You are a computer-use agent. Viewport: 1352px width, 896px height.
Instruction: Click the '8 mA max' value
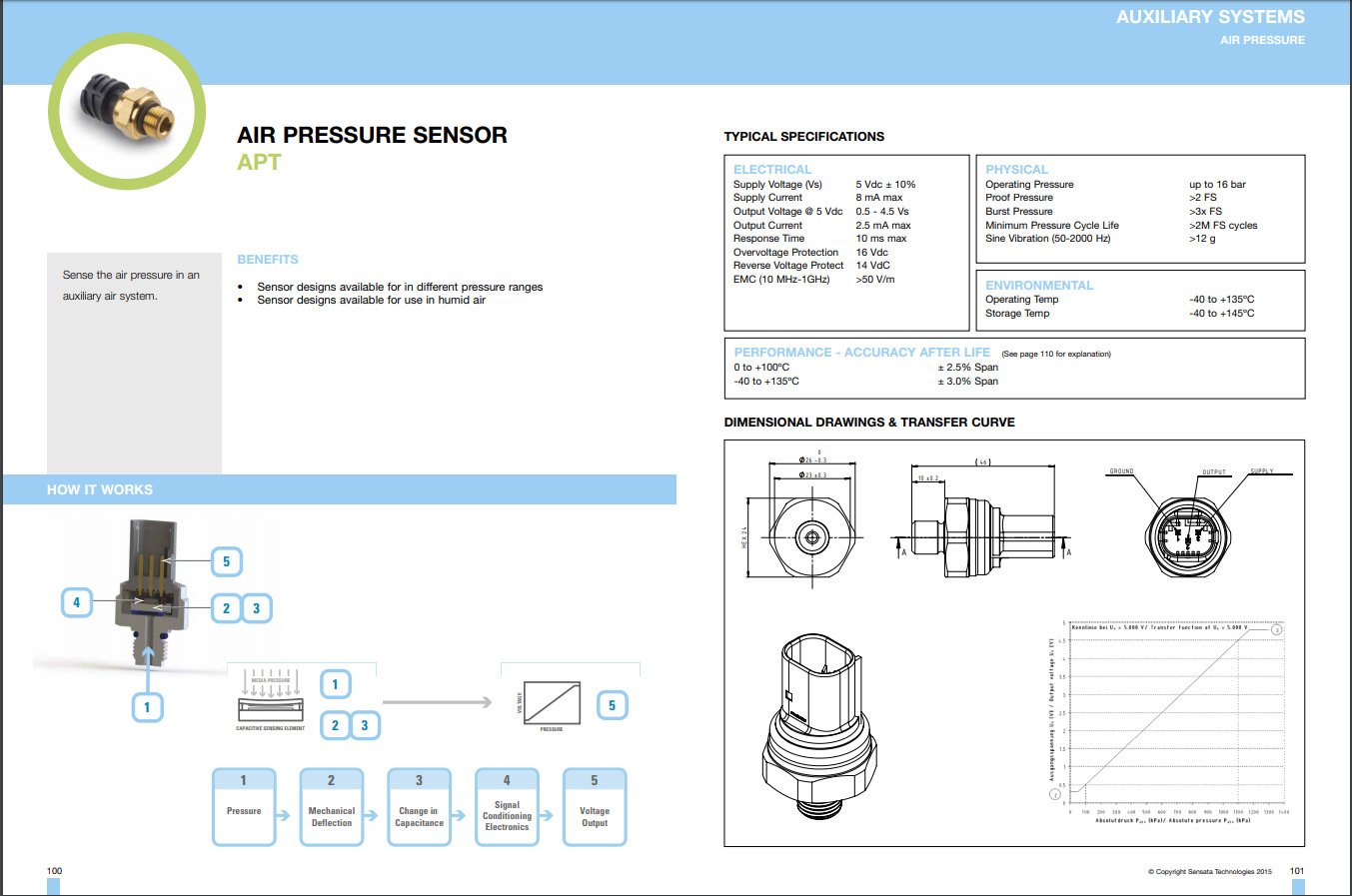[x=879, y=198]
